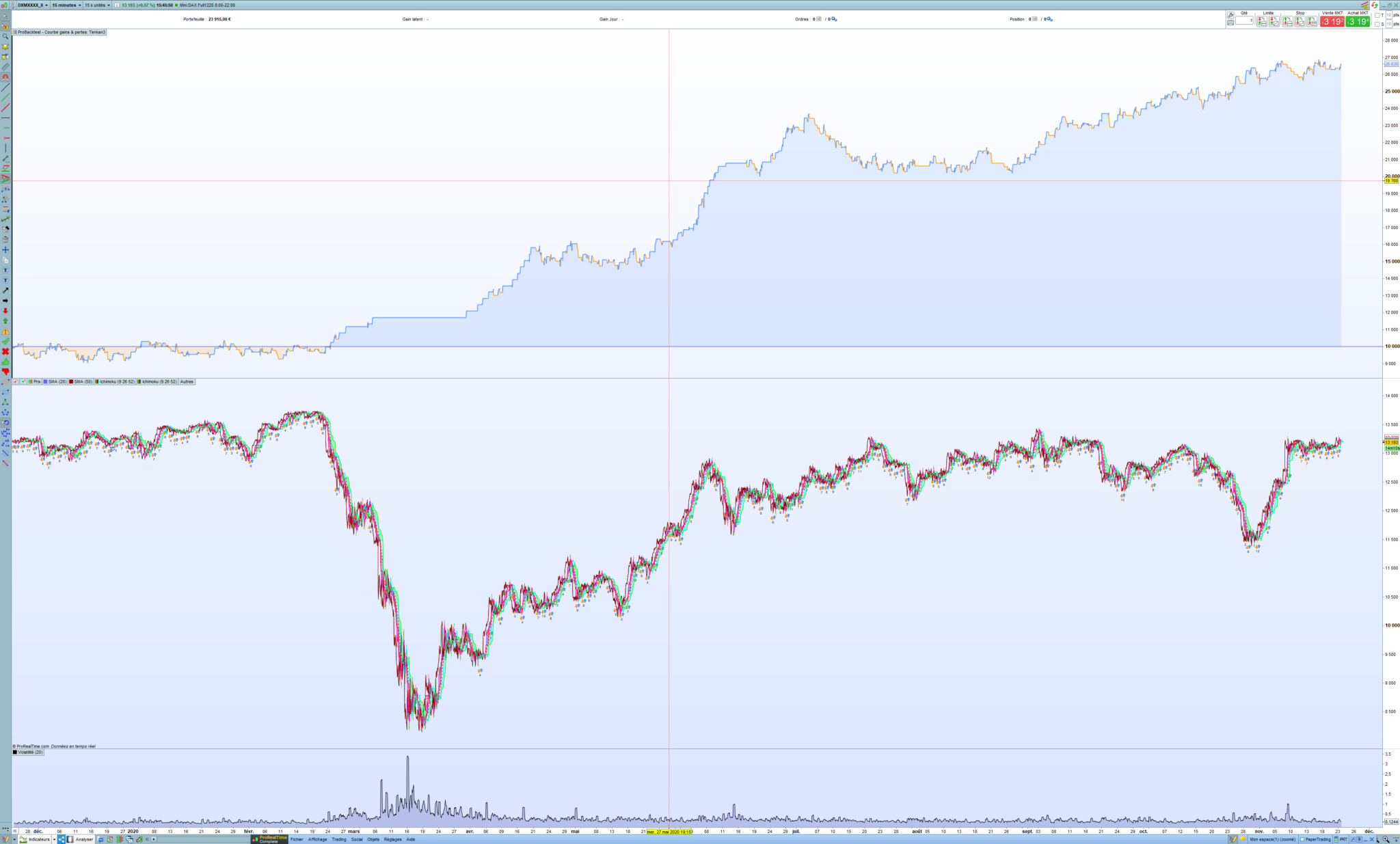Enable the S stop checkbox
The image size is (1400, 844).
tap(1377, 24)
